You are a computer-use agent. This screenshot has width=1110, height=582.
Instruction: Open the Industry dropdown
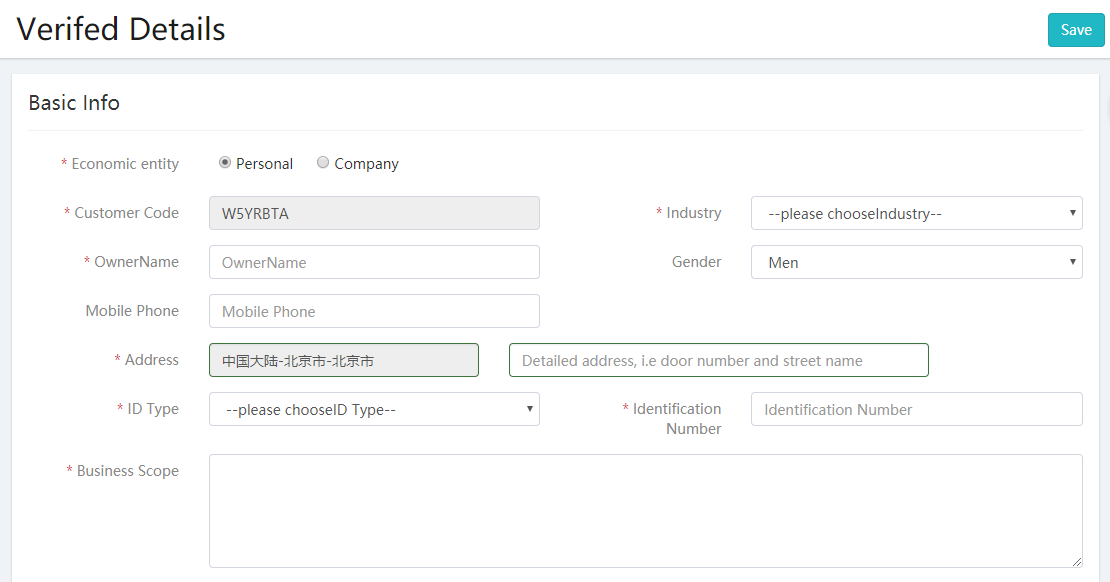(916, 213)
